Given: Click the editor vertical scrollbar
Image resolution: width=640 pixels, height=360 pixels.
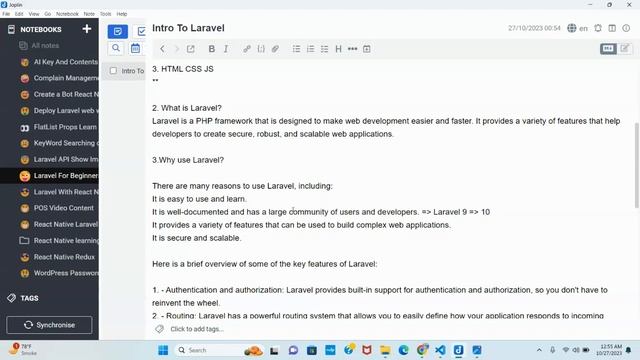Looking at the screenshot, I should coord(637,165).
